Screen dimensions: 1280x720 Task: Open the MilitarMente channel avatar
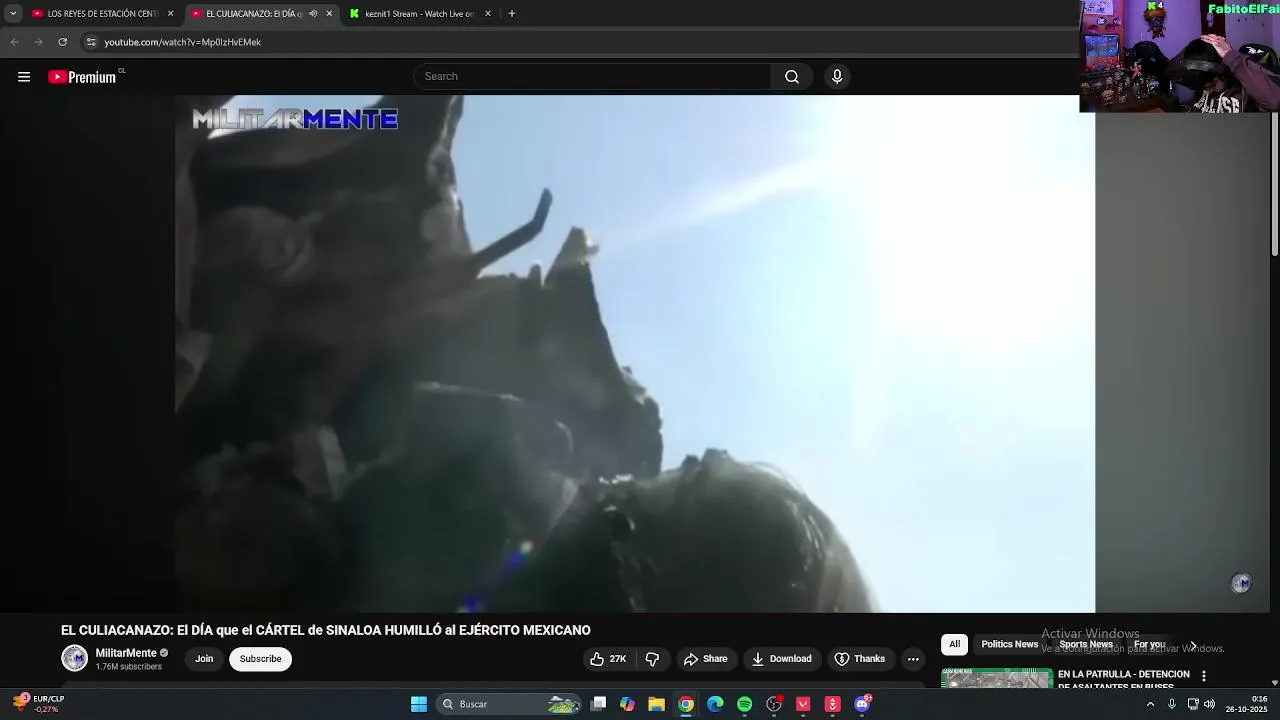[75, 658]
